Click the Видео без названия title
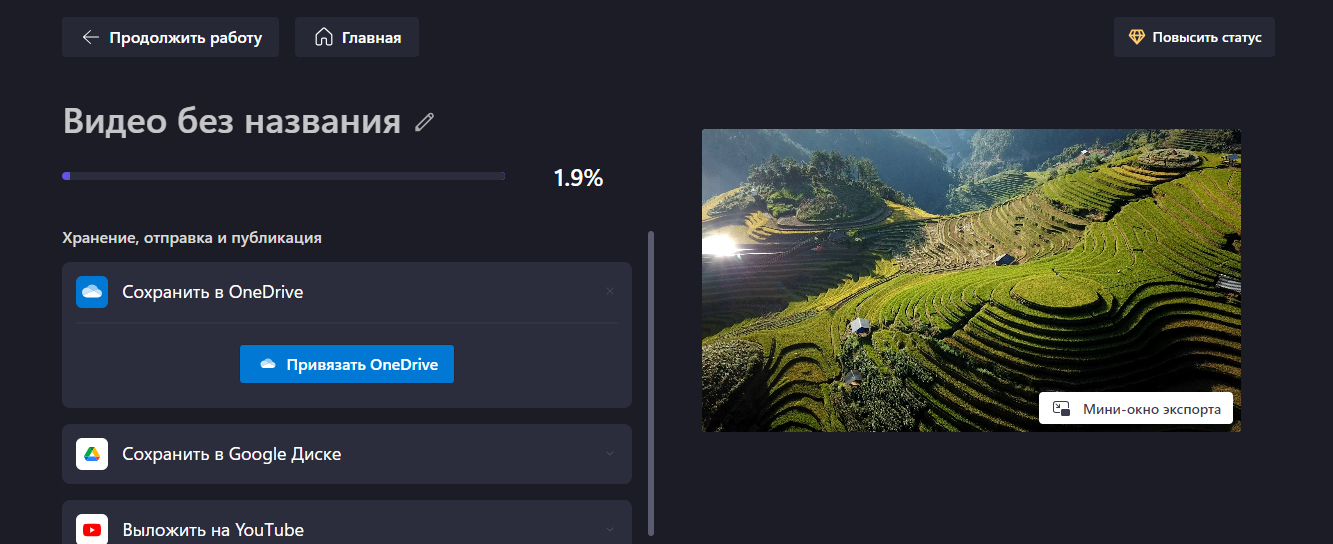1333x544 pixels. pos(232,122)
